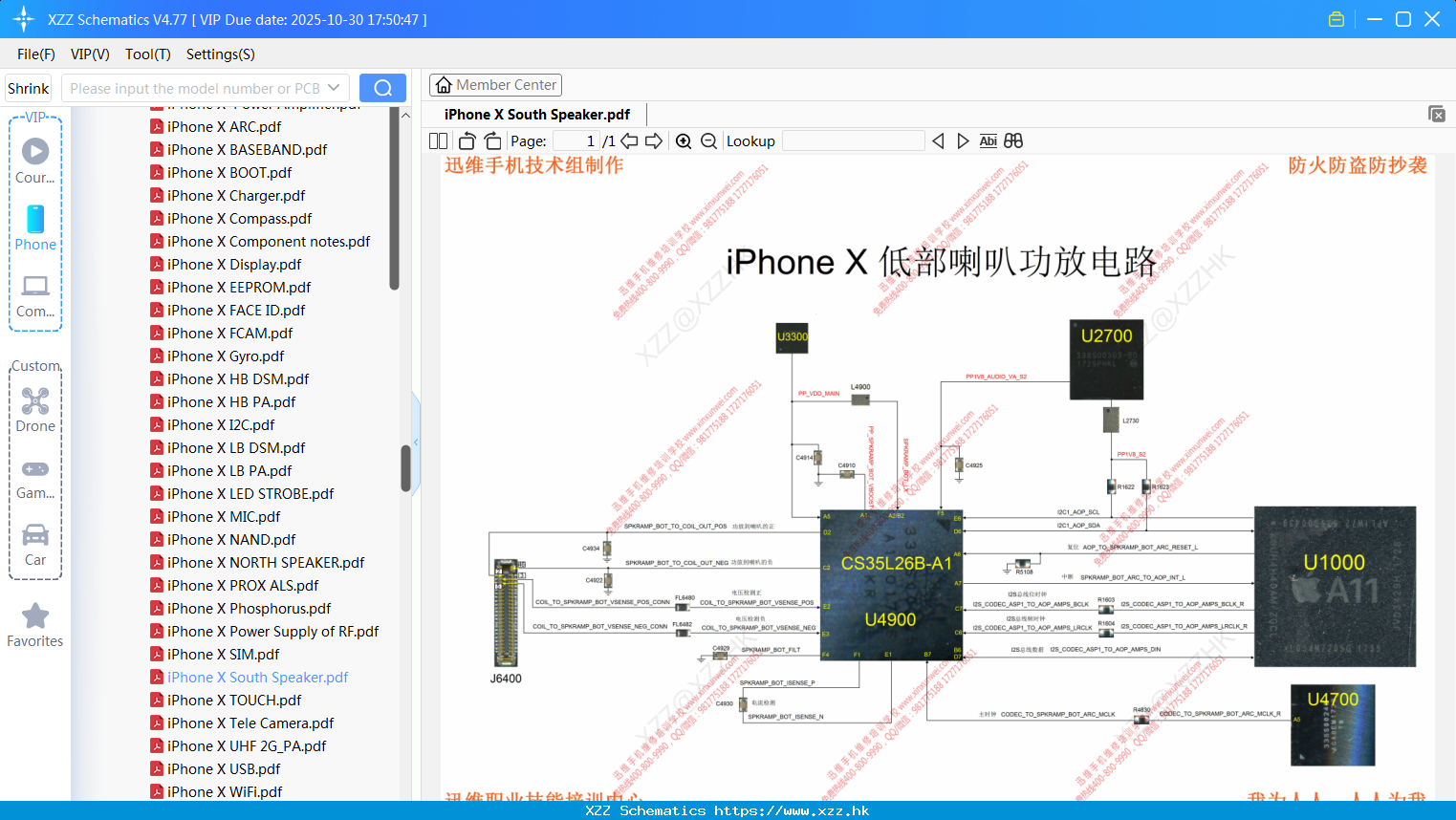Viewport: 1456px width, 820px height.
Task: Open iPhone X Tele Camera.pdf
Action: click(250, 723)
